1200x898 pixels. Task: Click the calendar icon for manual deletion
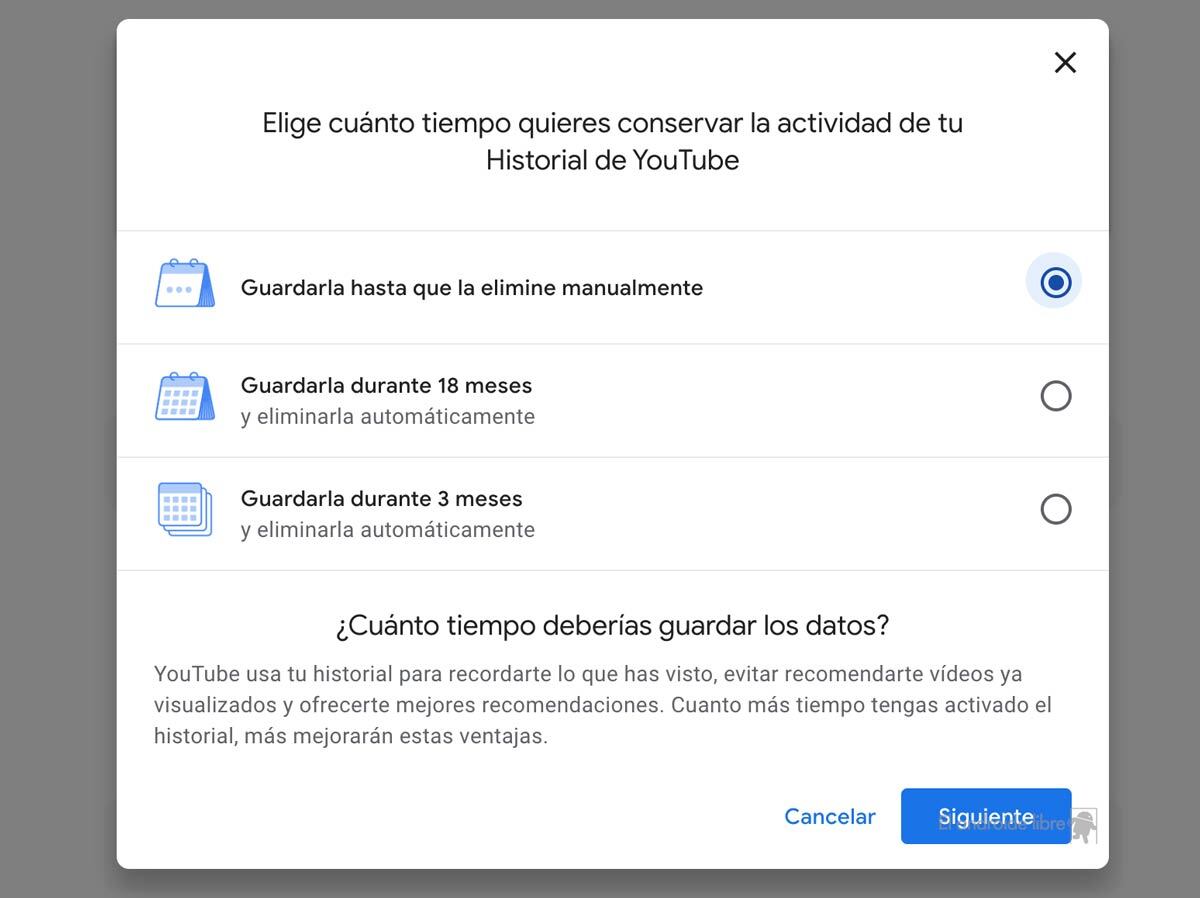pyautogui.click(x=184, y=284)
